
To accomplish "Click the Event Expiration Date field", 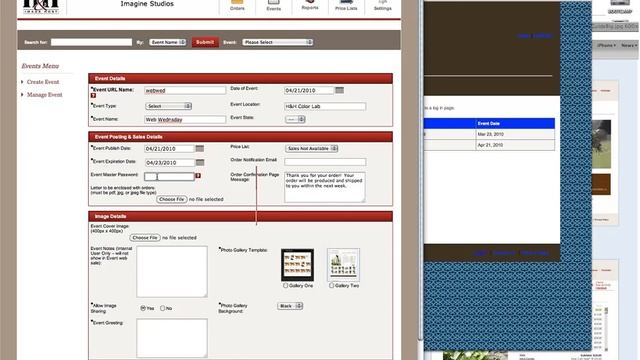I will coord(169,162).
